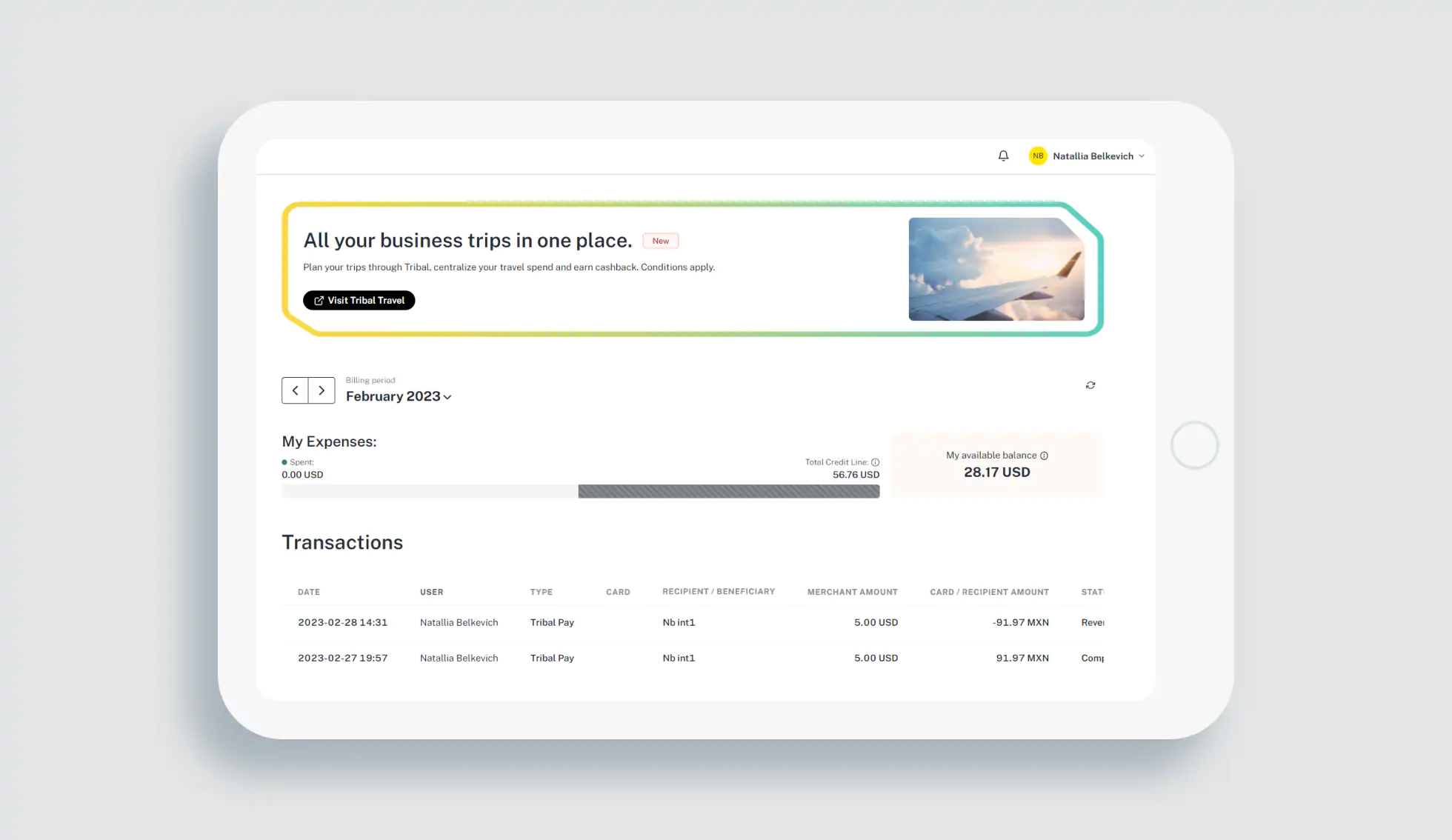Click the MERCHANT AMOUNT column header
Image resolution: width=1452 pixels, height=840 pixels.
(x=853, y=592)
